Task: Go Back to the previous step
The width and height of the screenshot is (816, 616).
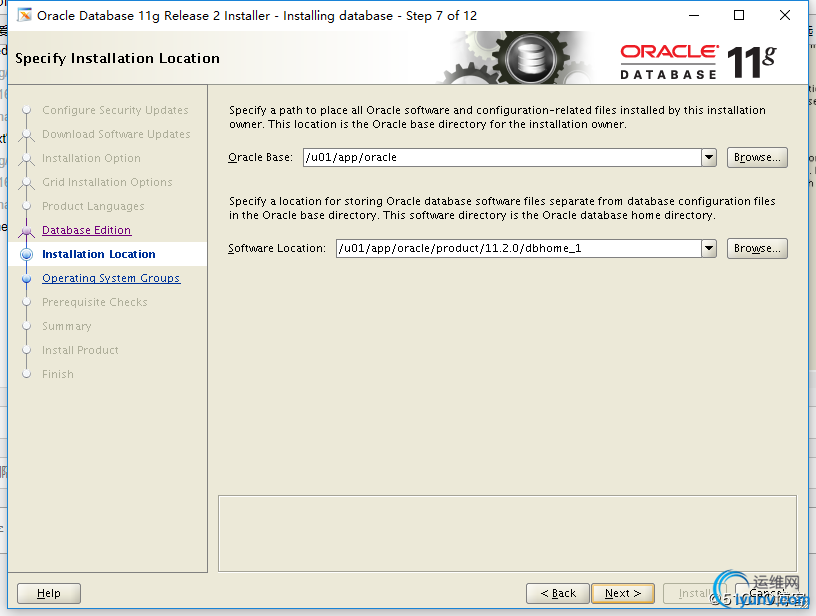Action: [x=558, y=593]
